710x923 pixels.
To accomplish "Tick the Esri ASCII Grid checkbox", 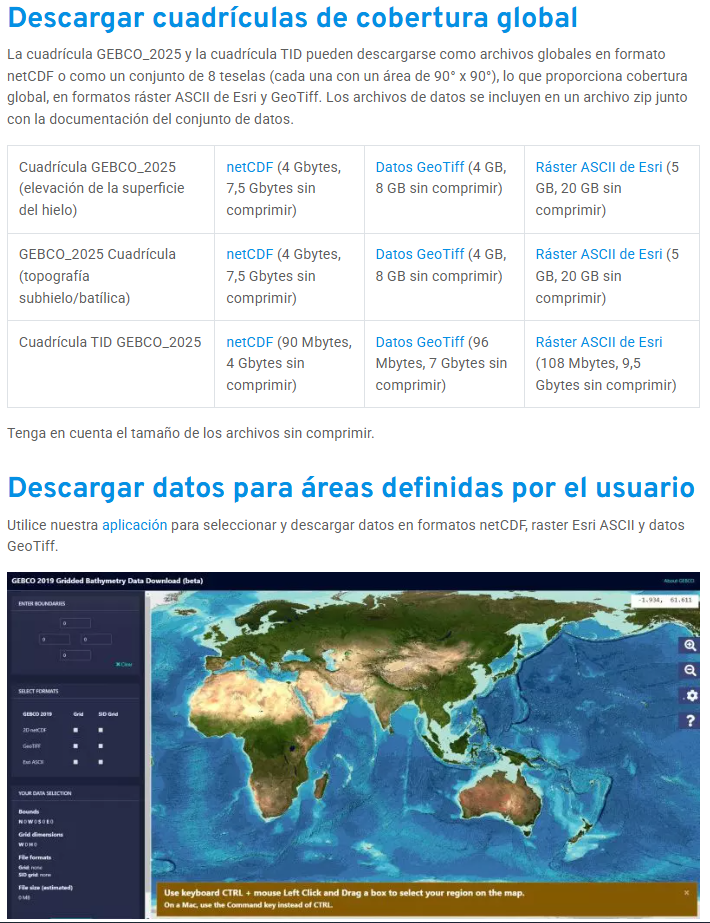I will coord(76,762).
